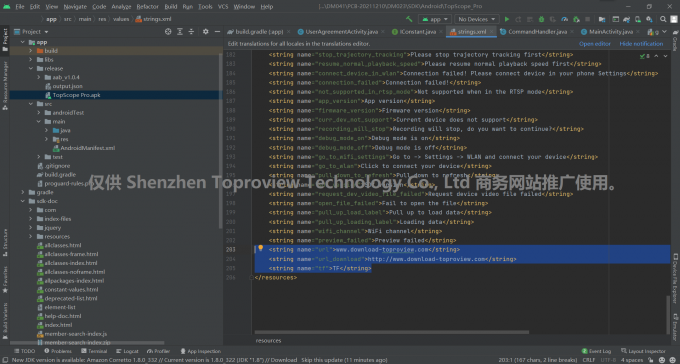Start debugging with the green bug icon
Viewport: 680px width, 364px height.
click(541, 19)
